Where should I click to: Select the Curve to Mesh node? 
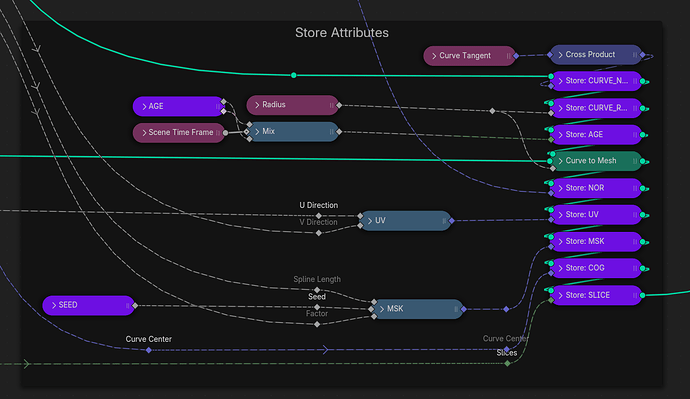tap(596, 161)
